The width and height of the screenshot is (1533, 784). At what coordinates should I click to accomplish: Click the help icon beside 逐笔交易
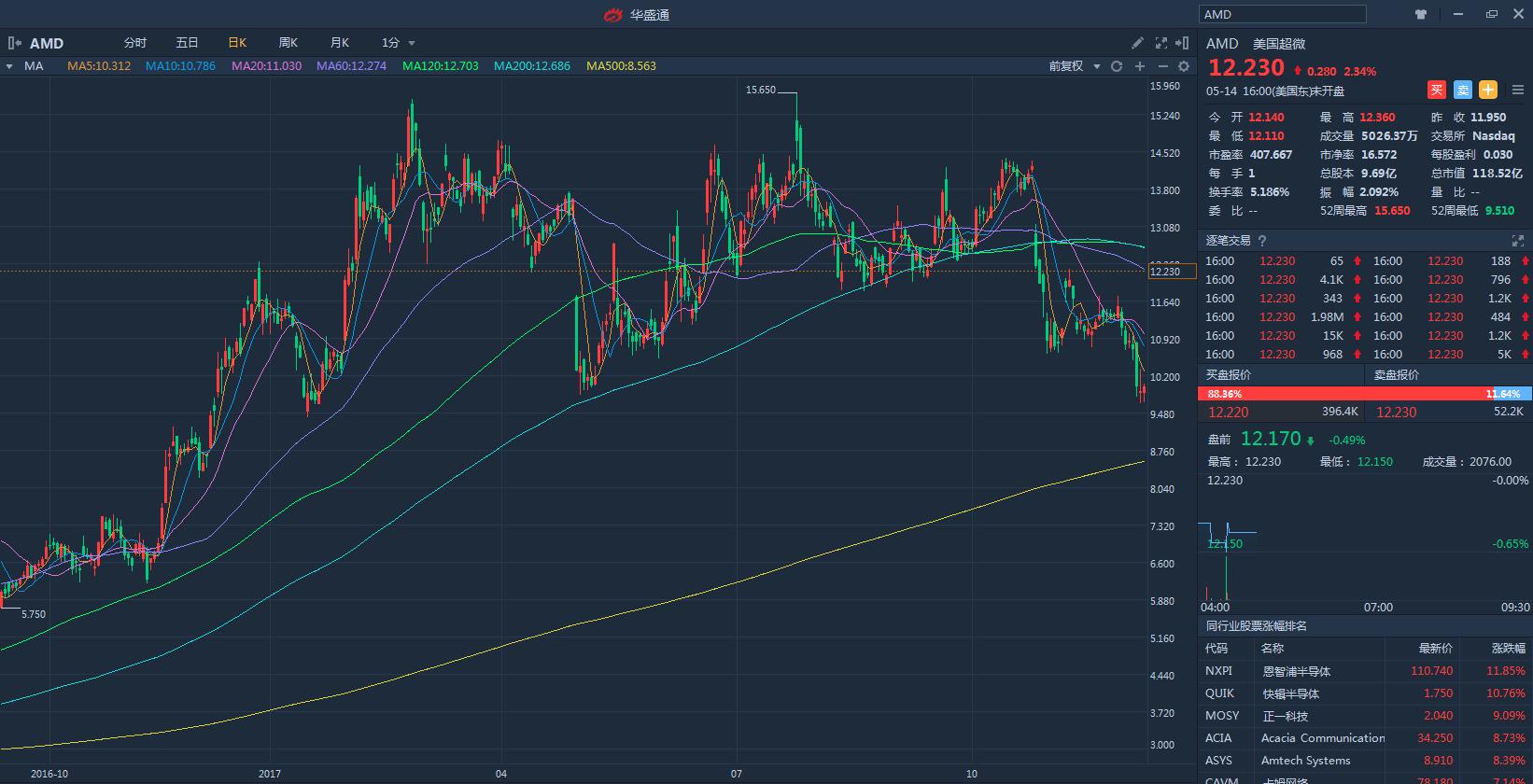point(1263,241)
